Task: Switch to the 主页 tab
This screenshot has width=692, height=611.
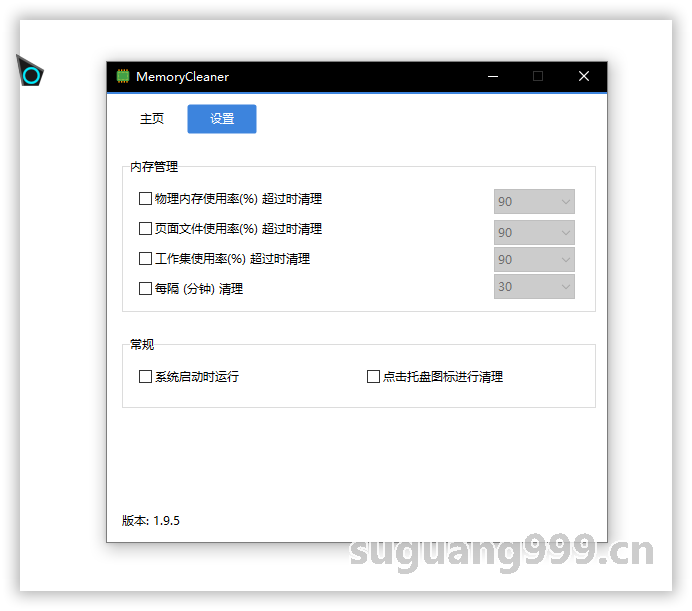Action: point(152,119)
